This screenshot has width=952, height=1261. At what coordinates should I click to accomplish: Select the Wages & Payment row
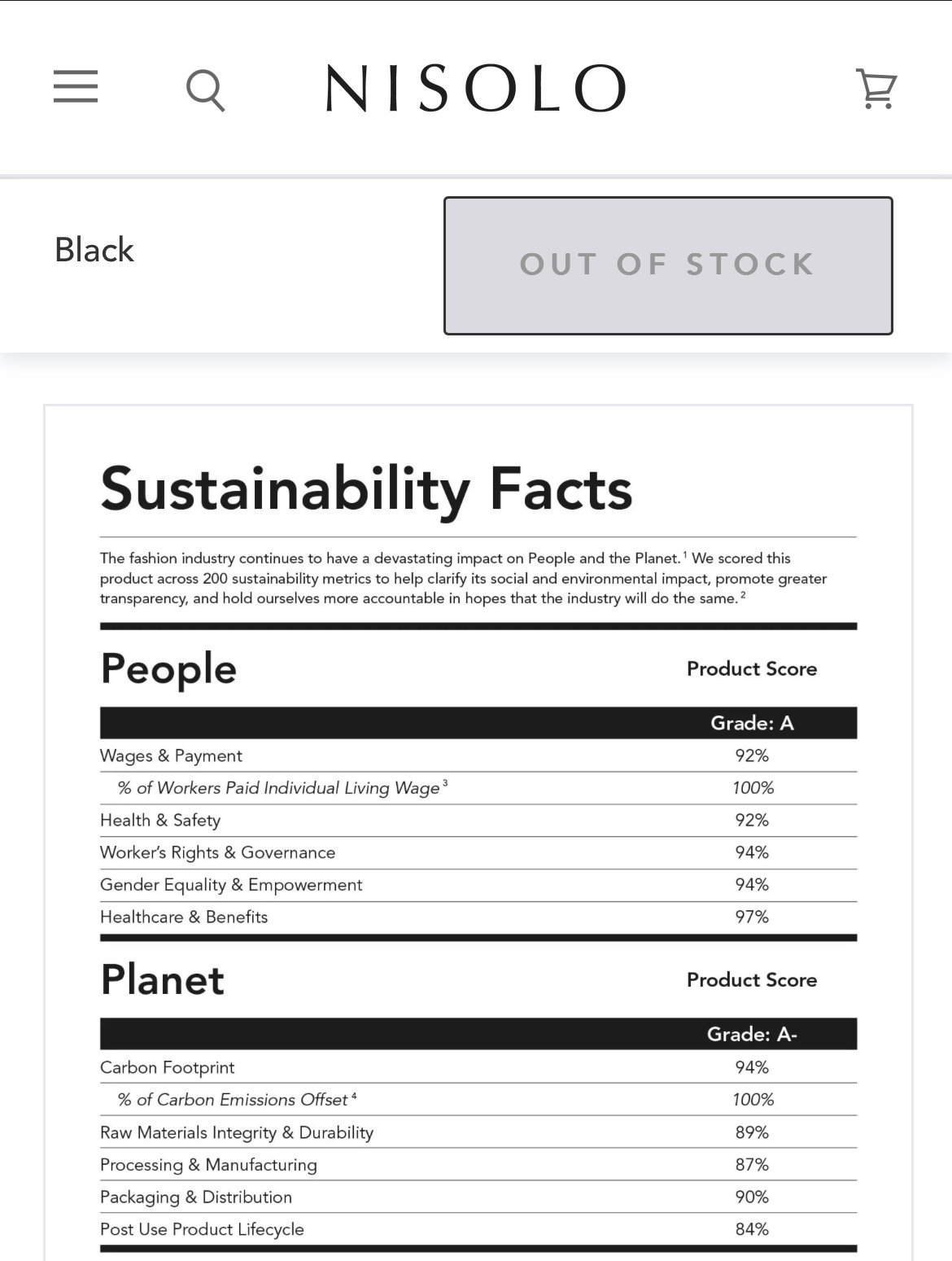[478, 755]
